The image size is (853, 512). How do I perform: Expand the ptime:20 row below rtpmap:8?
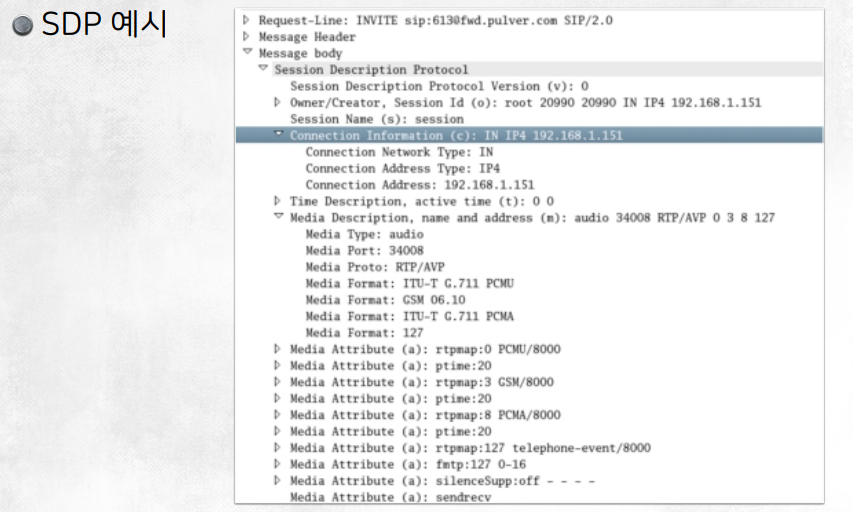coord(277,431)
